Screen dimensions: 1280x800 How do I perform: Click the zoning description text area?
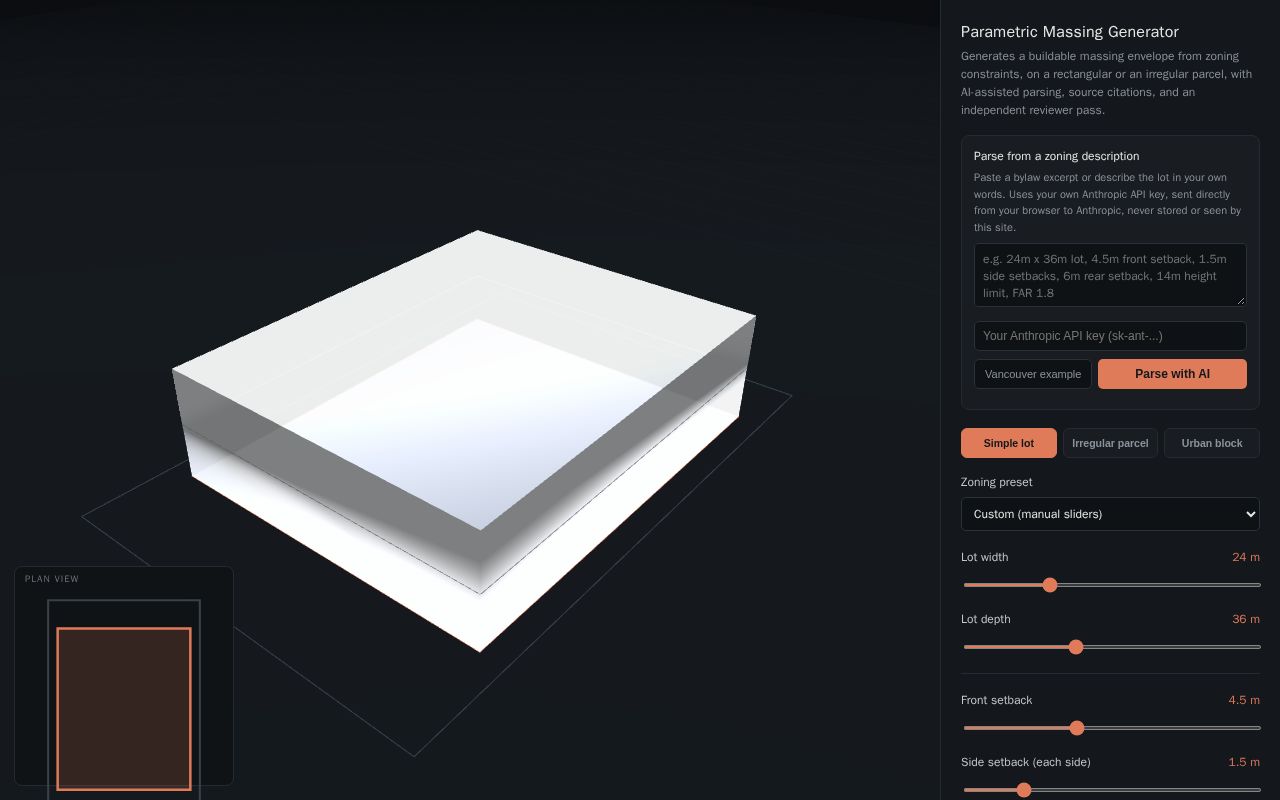[1110, 275]
